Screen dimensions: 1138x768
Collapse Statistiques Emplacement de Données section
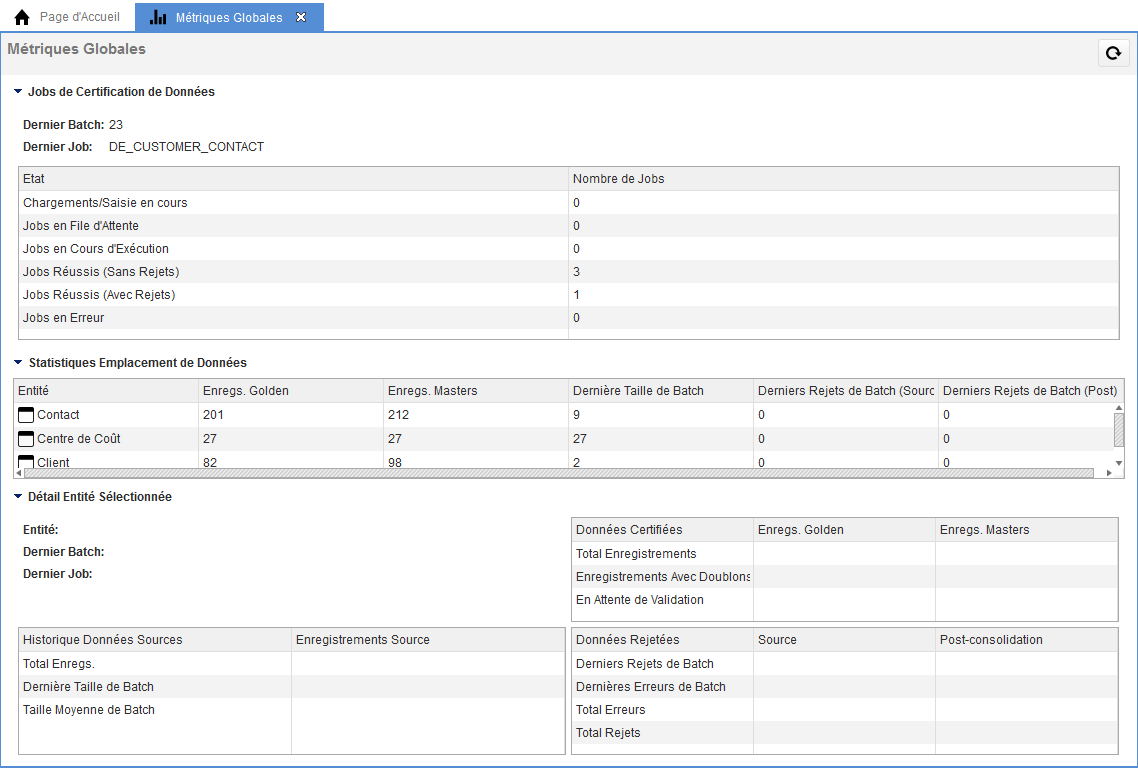[x=18, y=362]
